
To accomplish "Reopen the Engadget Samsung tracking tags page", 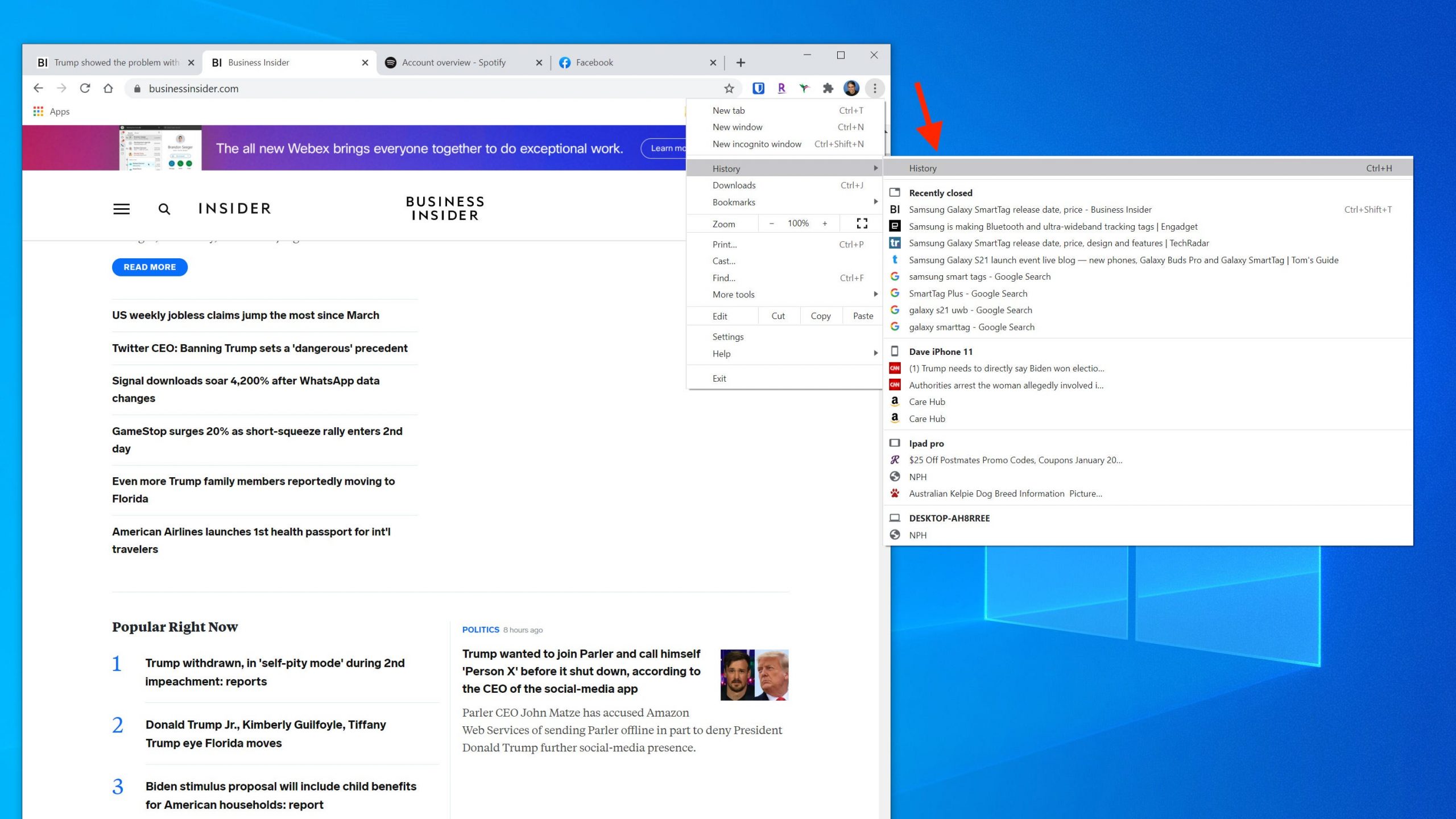I will click(x=1148, y=226).
